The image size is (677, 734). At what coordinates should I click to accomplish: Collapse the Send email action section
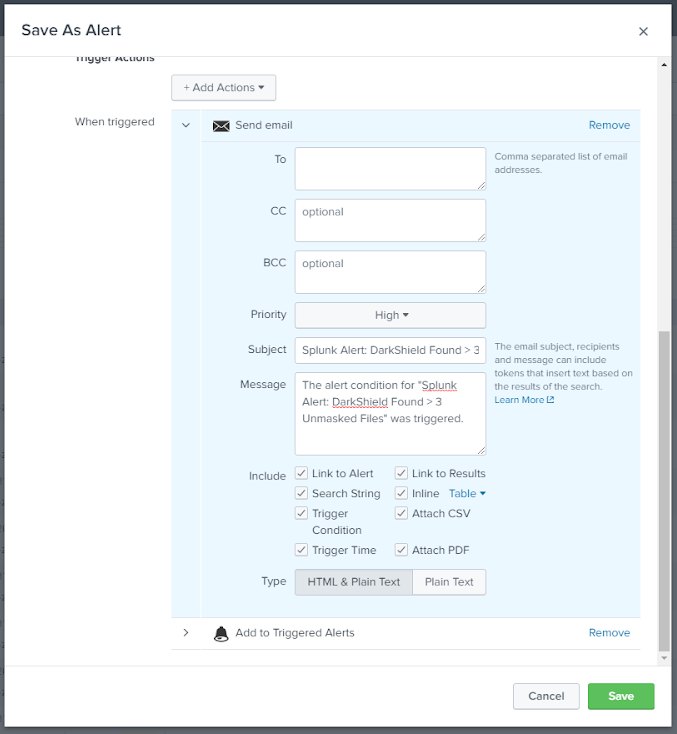tap(186, 125)
